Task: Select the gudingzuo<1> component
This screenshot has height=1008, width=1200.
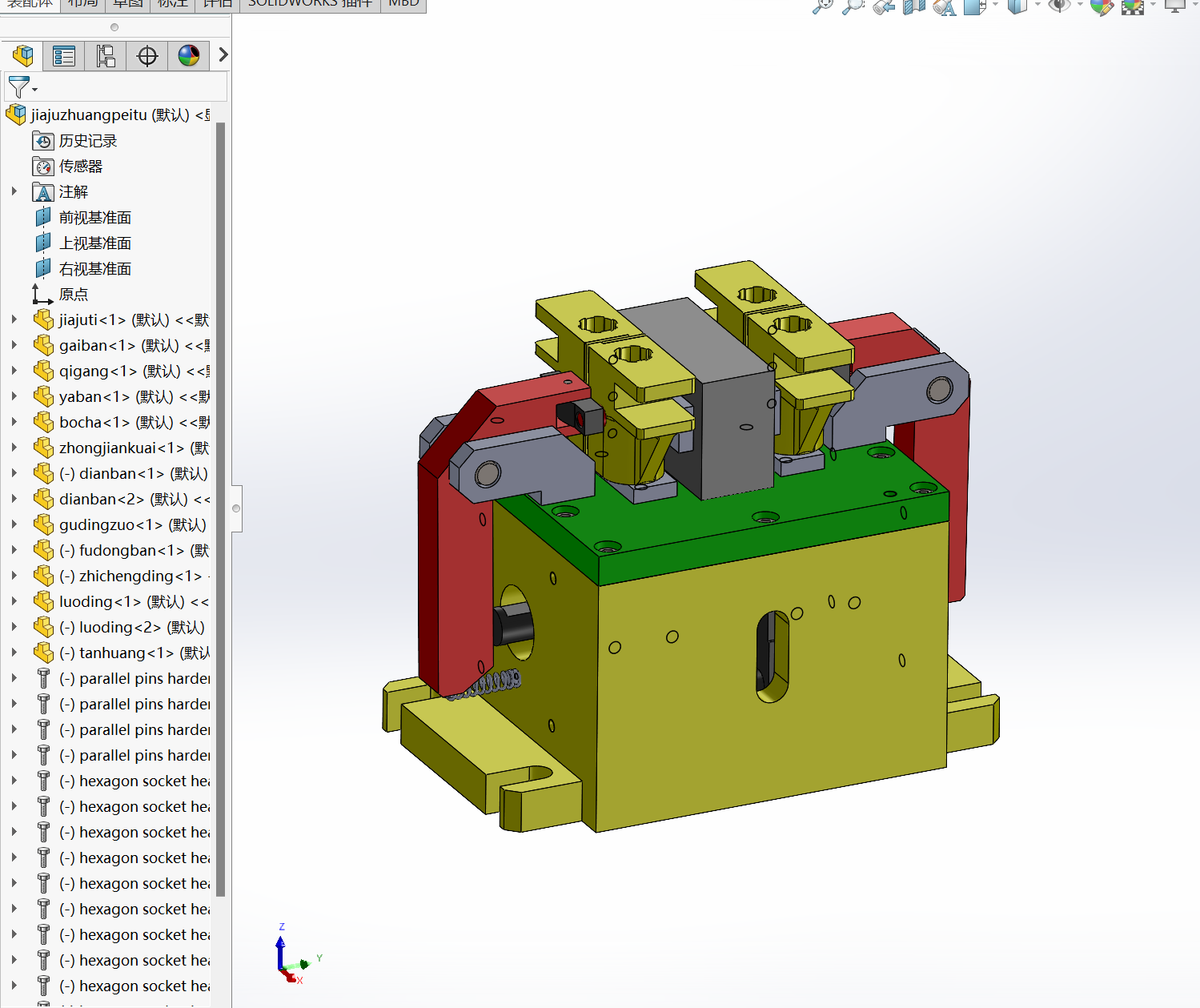Action: click(132, 524)
